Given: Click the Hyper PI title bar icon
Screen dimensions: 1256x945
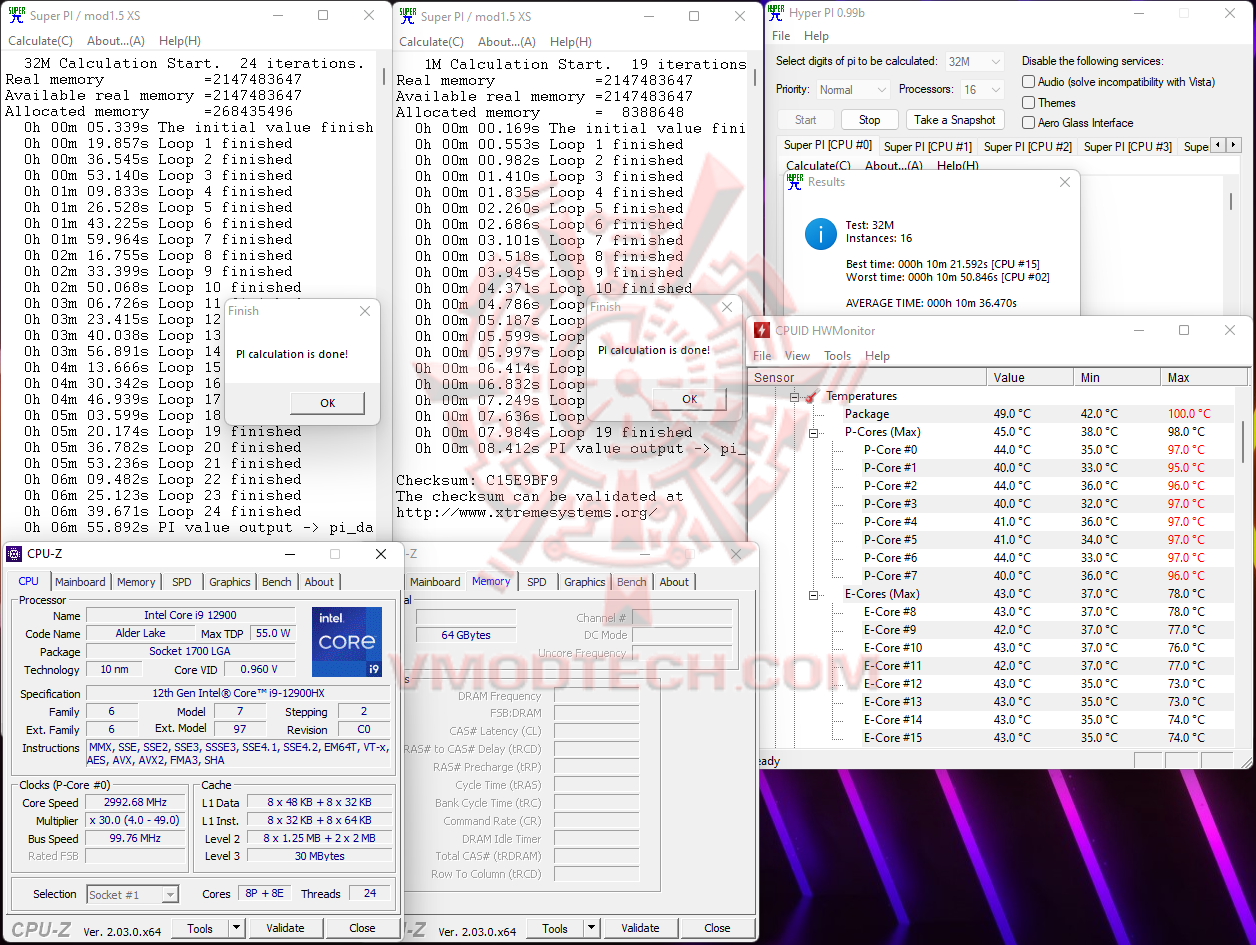Looking at the screenshot, I should 778,12.
